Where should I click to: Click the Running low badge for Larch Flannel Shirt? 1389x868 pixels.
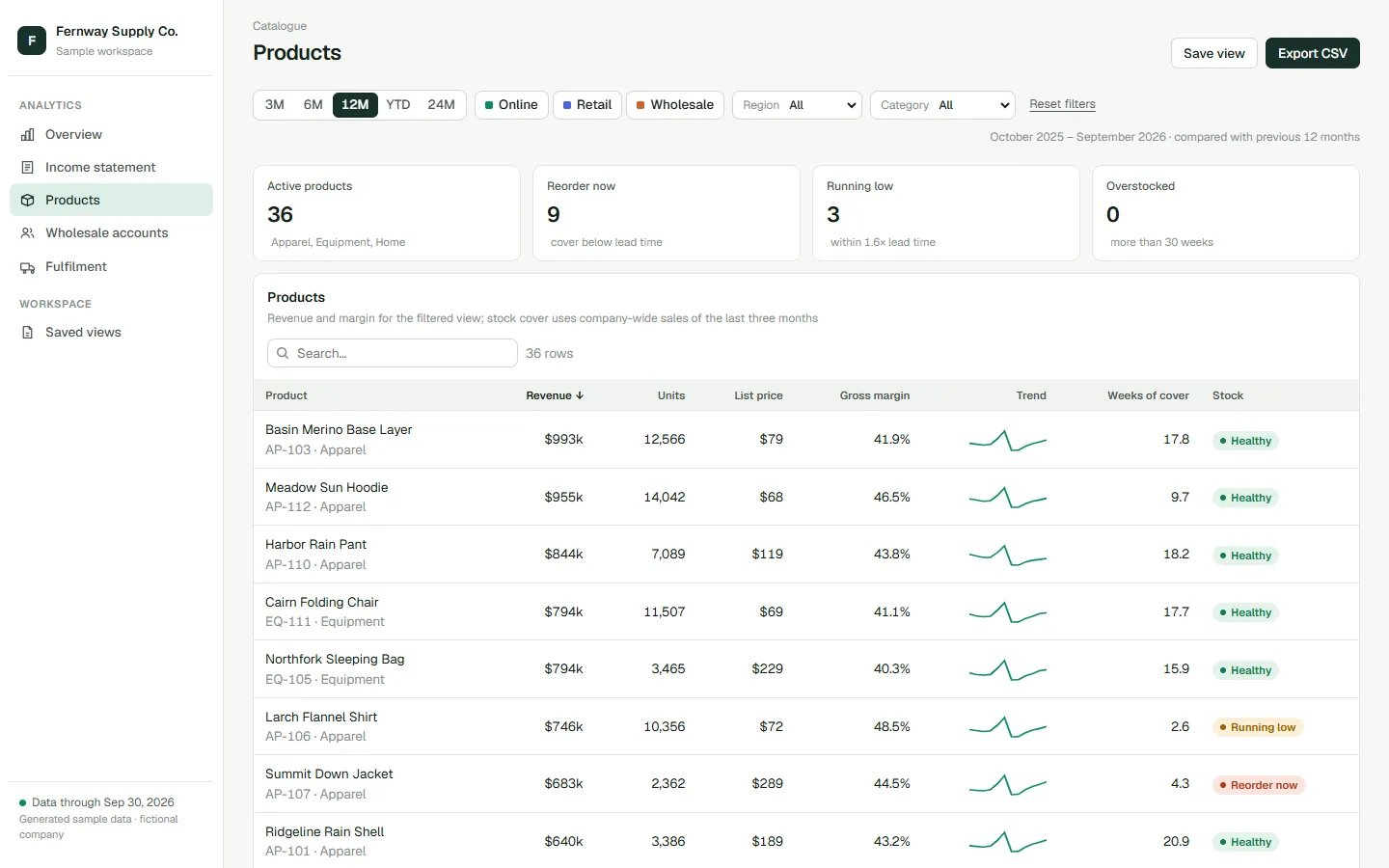click(x=1258, y=727)
